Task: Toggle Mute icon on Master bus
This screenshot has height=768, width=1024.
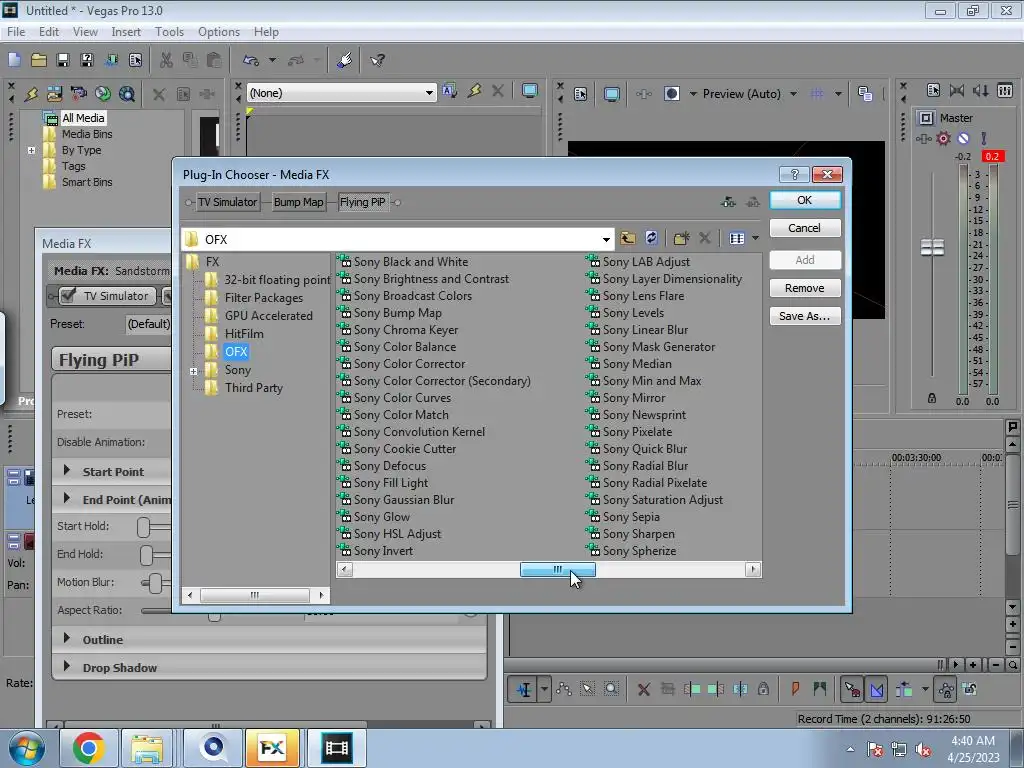Action: click(x=963, y=138)
